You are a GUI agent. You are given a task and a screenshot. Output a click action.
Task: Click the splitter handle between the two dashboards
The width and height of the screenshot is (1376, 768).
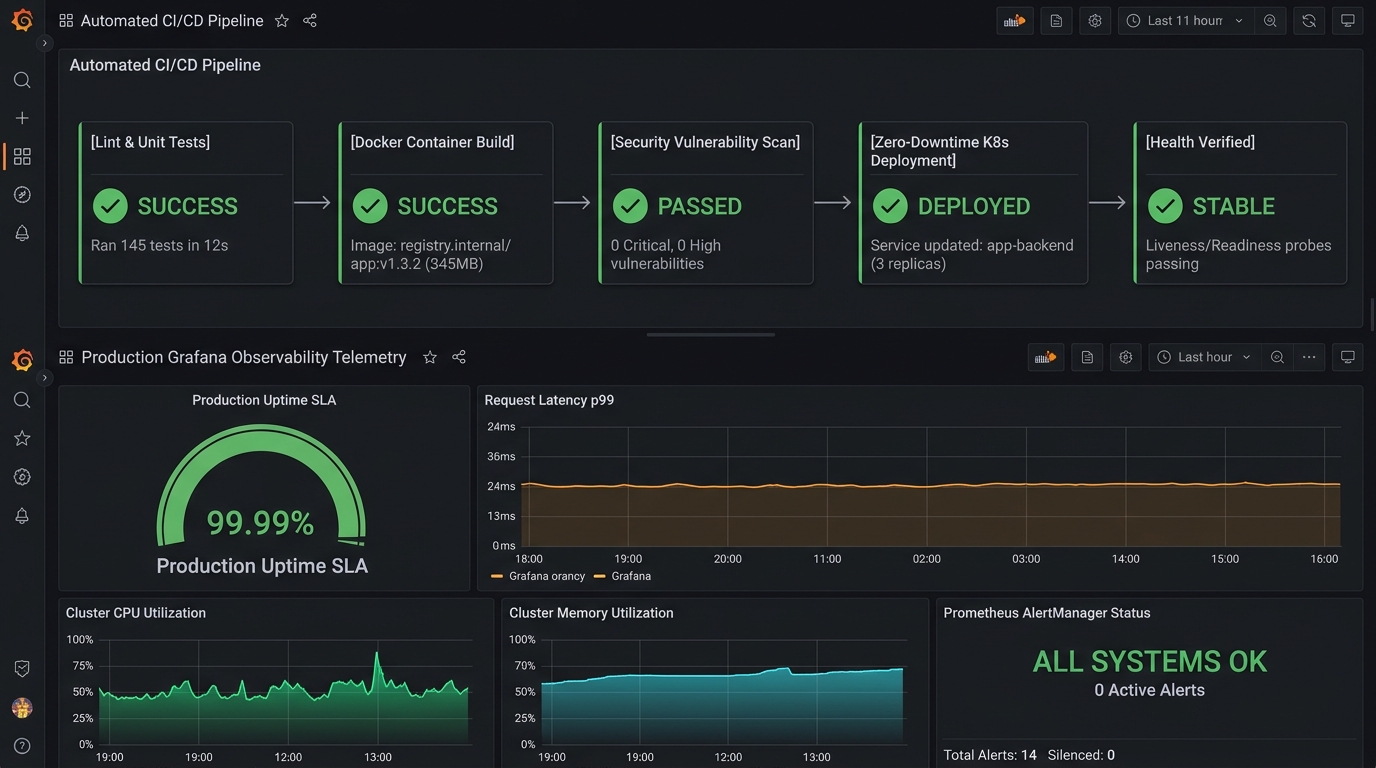pos(710,335)
